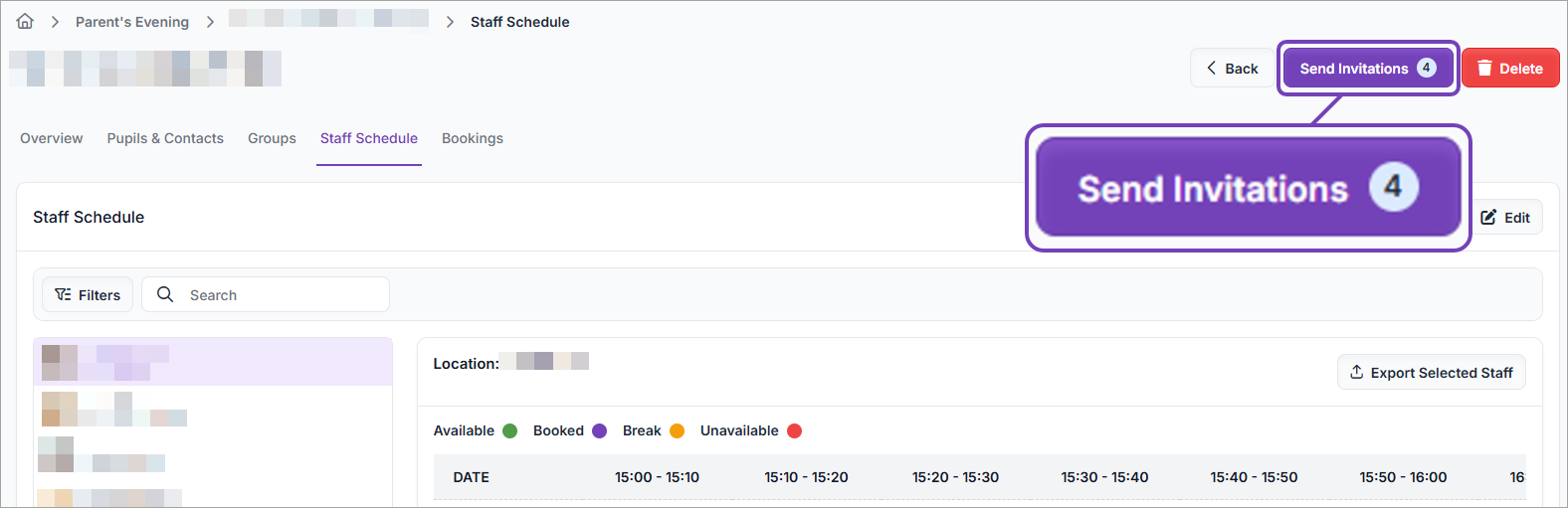Click the back chevron arrow icon
This screenshot has width=1568, height=508.
coord(1211,68)
